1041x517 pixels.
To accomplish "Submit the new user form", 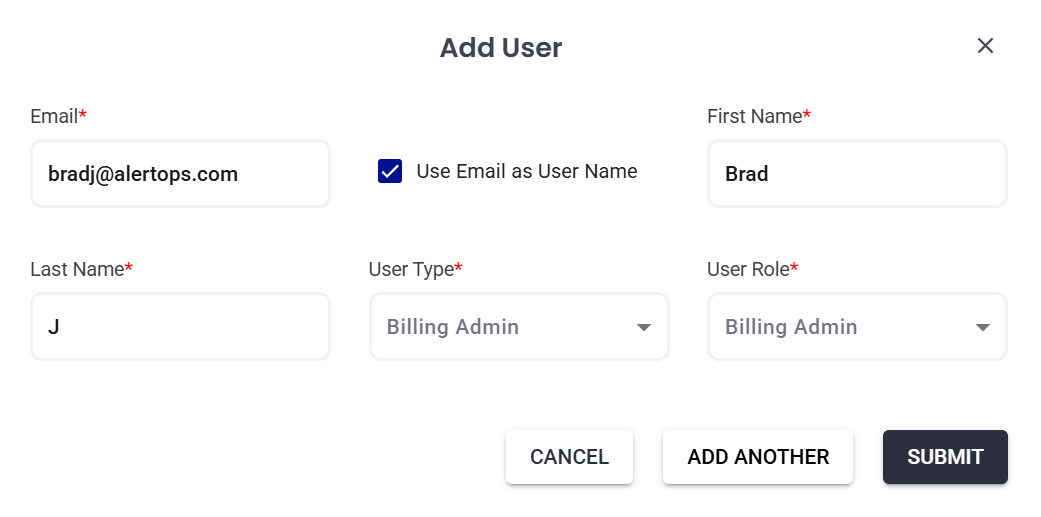I will pos(945,457).
